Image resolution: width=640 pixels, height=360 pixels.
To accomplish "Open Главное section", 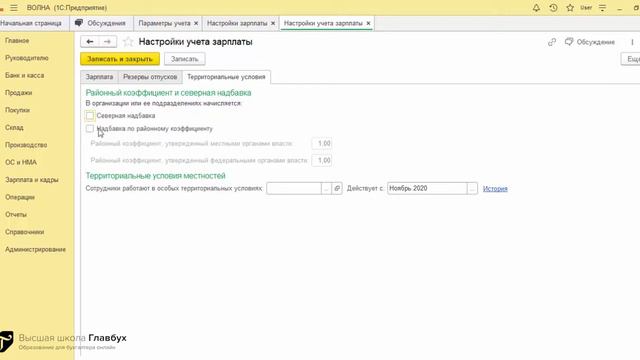I will point(17,40).
